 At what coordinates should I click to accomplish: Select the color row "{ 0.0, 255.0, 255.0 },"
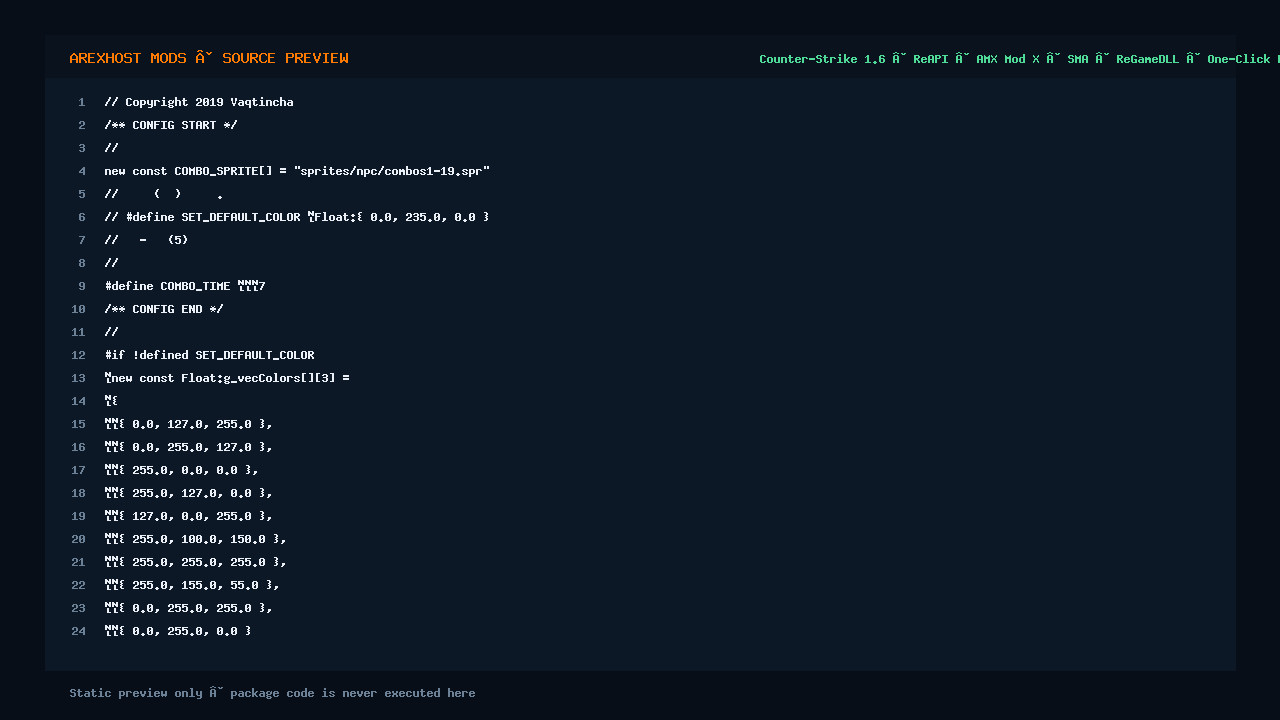point(189,608)
